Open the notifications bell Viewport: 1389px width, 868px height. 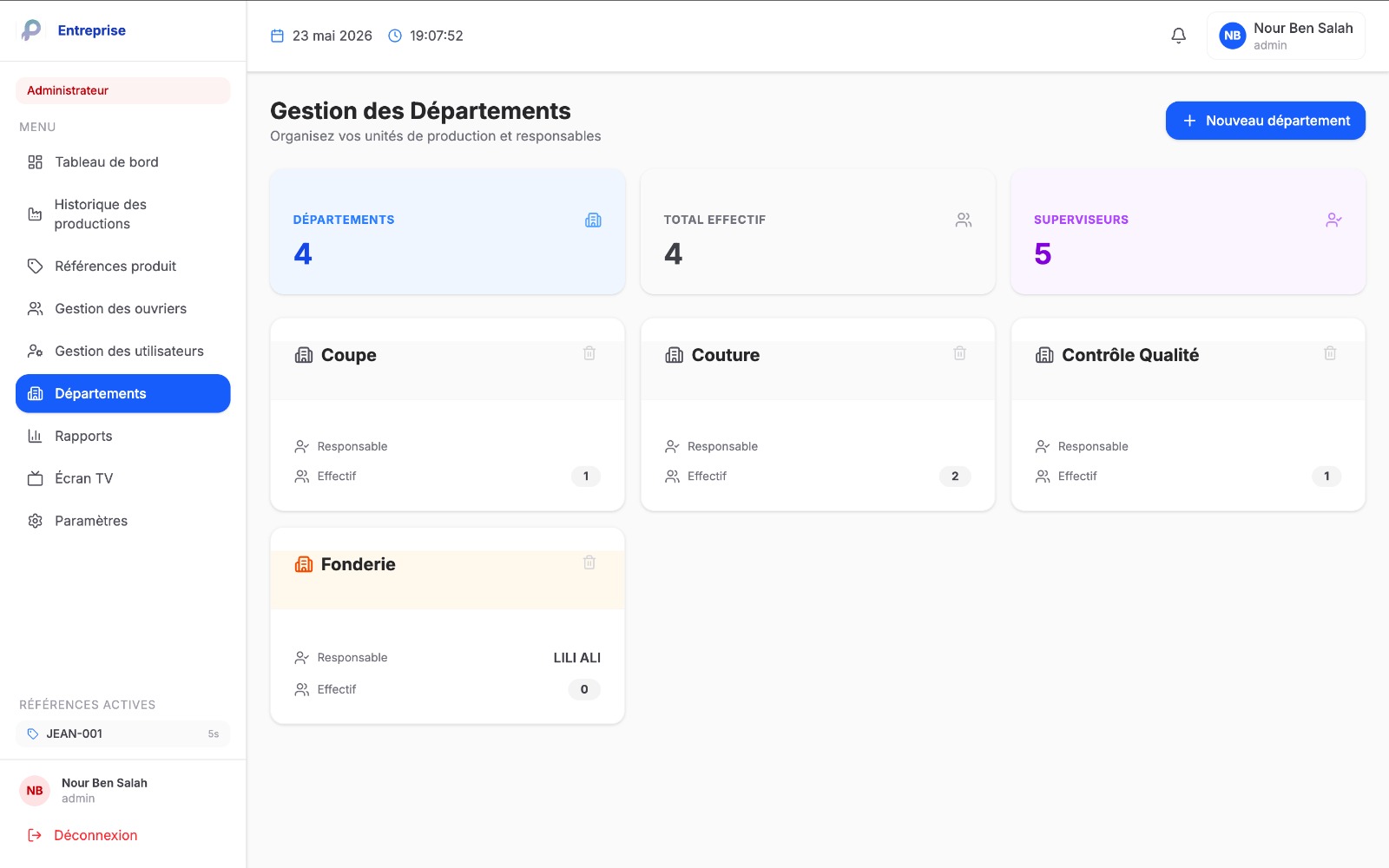point(1178,36)
